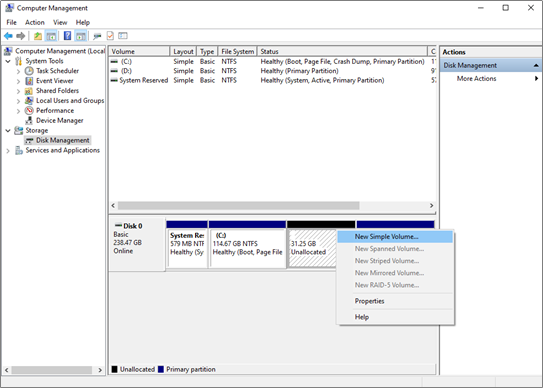Image resolution: width=543 pixels, height=388 pixels.
Task: Click the Local Users and Groups icon
Action: point(29,100)
